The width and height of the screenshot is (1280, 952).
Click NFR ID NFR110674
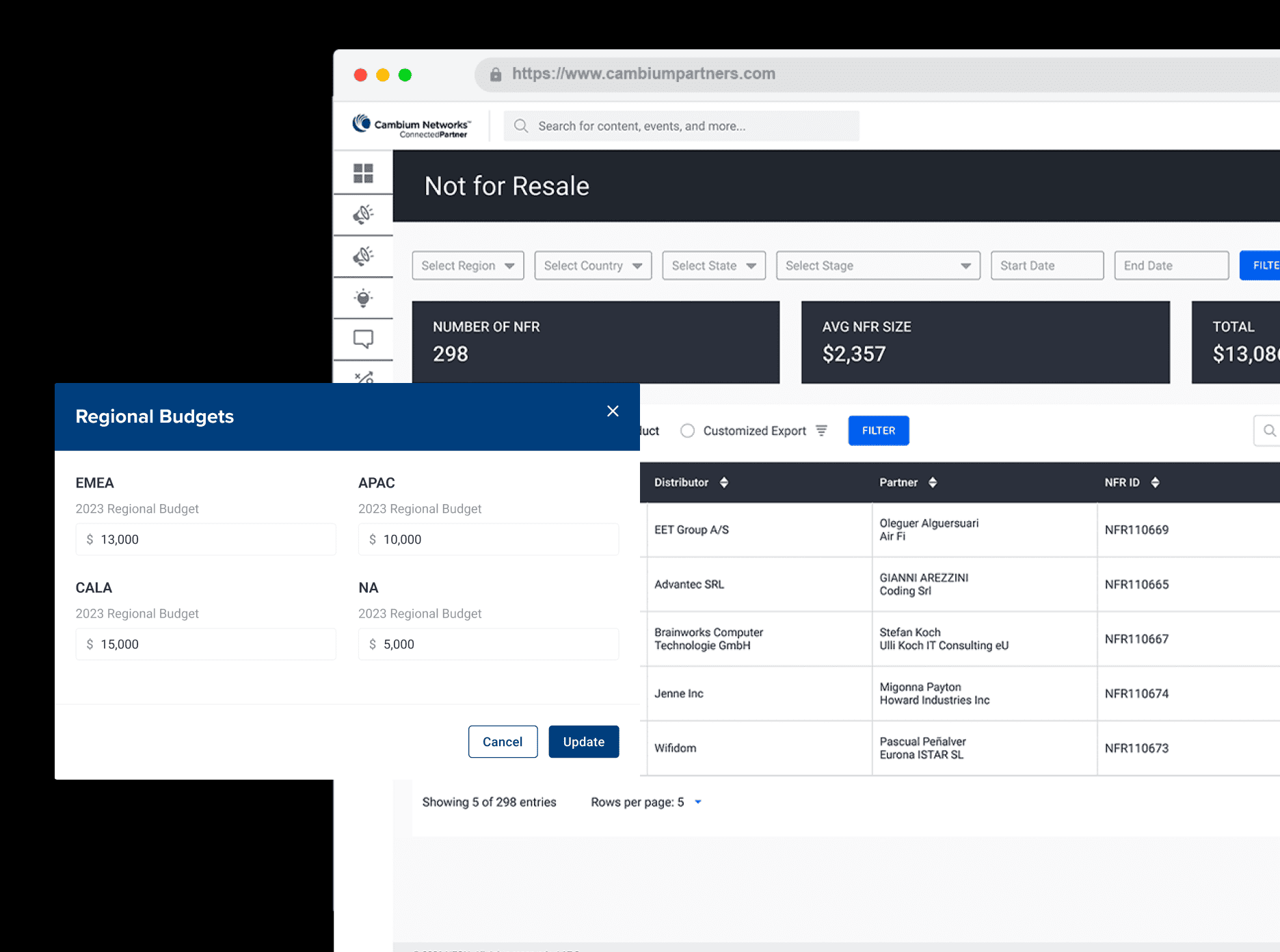coord(1136,693)
